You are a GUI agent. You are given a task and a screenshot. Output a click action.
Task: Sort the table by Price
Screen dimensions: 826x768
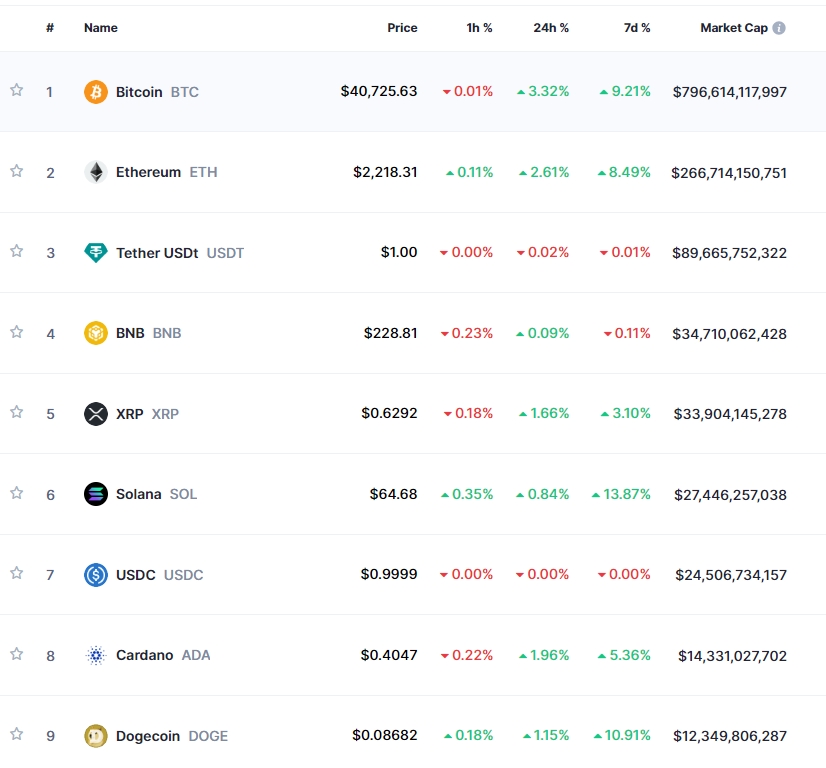point(402,27)
